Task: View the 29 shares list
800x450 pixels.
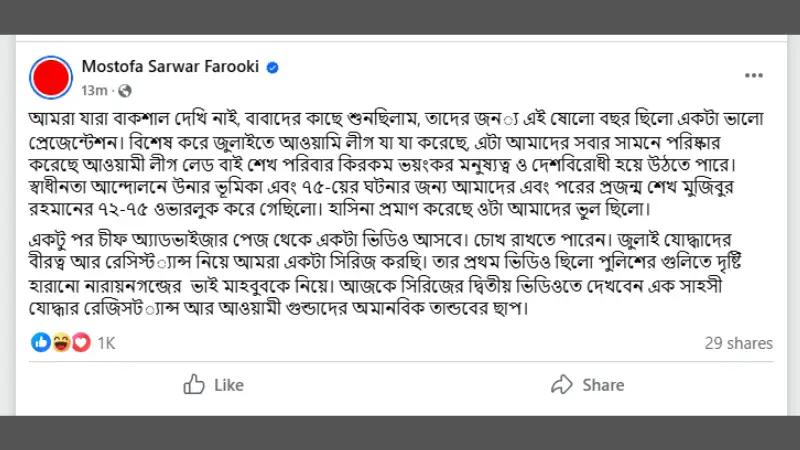Action: pos(739,343)
